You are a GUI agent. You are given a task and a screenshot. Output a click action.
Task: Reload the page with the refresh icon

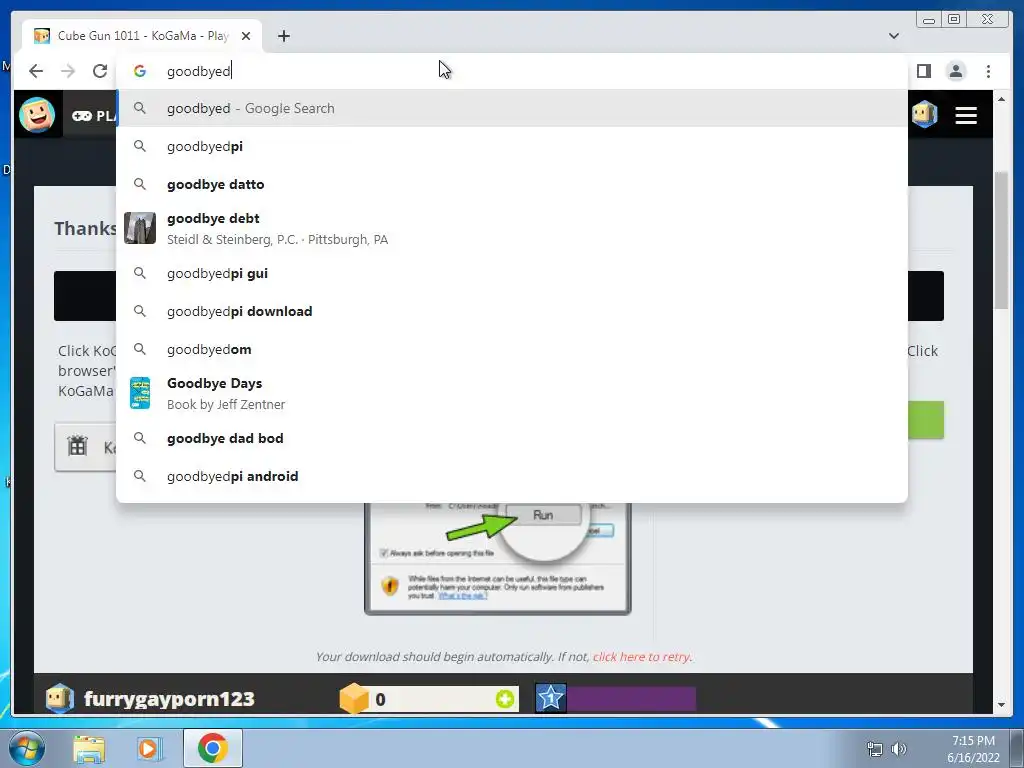(x=100, y=71)
